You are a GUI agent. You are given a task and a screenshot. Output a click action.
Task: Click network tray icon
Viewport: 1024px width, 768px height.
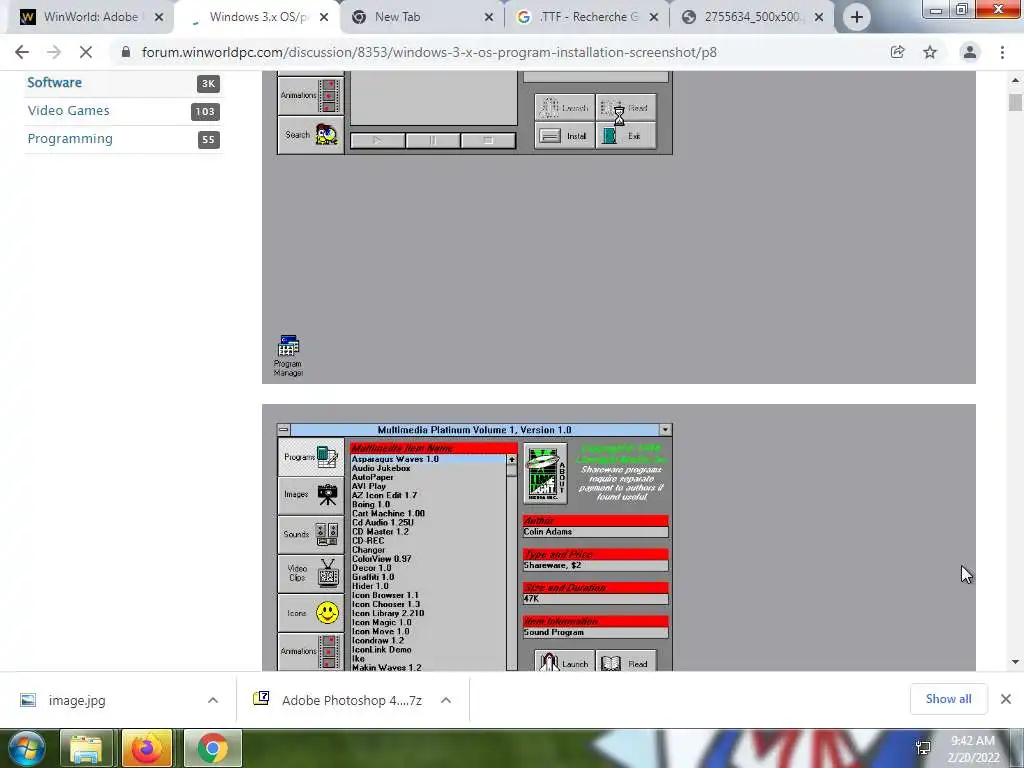[923, 748]
